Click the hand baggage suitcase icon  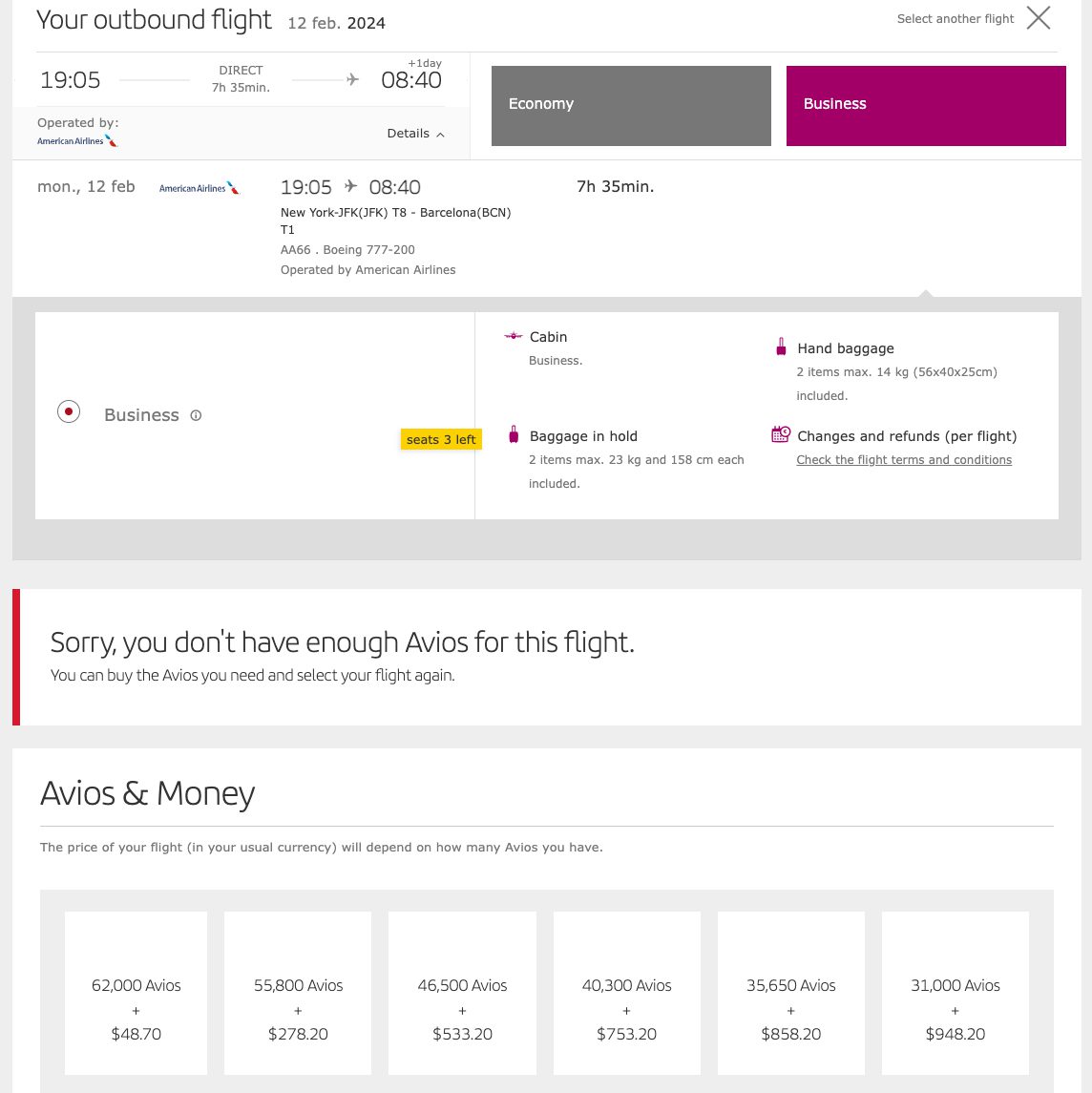pyautogui.click(x=781, y=346)
